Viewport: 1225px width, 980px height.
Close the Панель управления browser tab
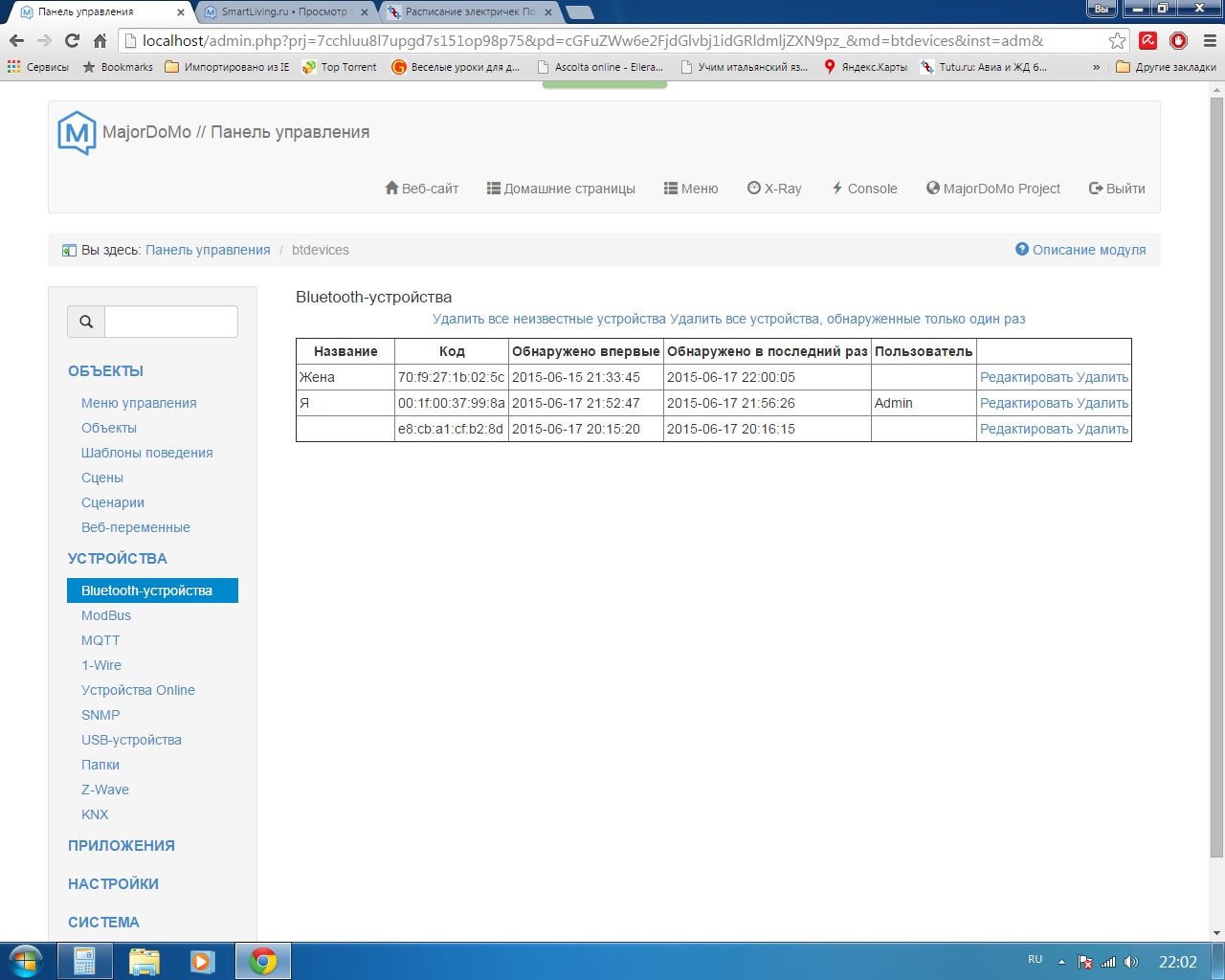(181, 12)
